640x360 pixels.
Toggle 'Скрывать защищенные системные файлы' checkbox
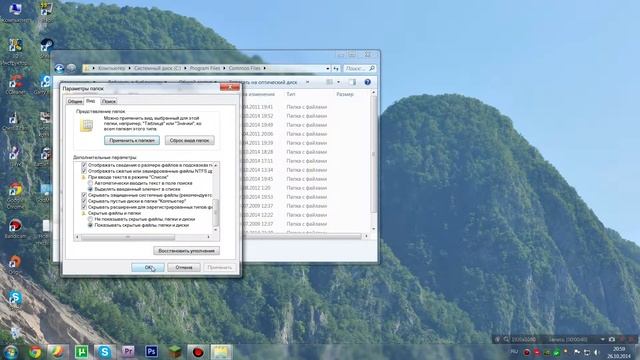tap(84, 195)
